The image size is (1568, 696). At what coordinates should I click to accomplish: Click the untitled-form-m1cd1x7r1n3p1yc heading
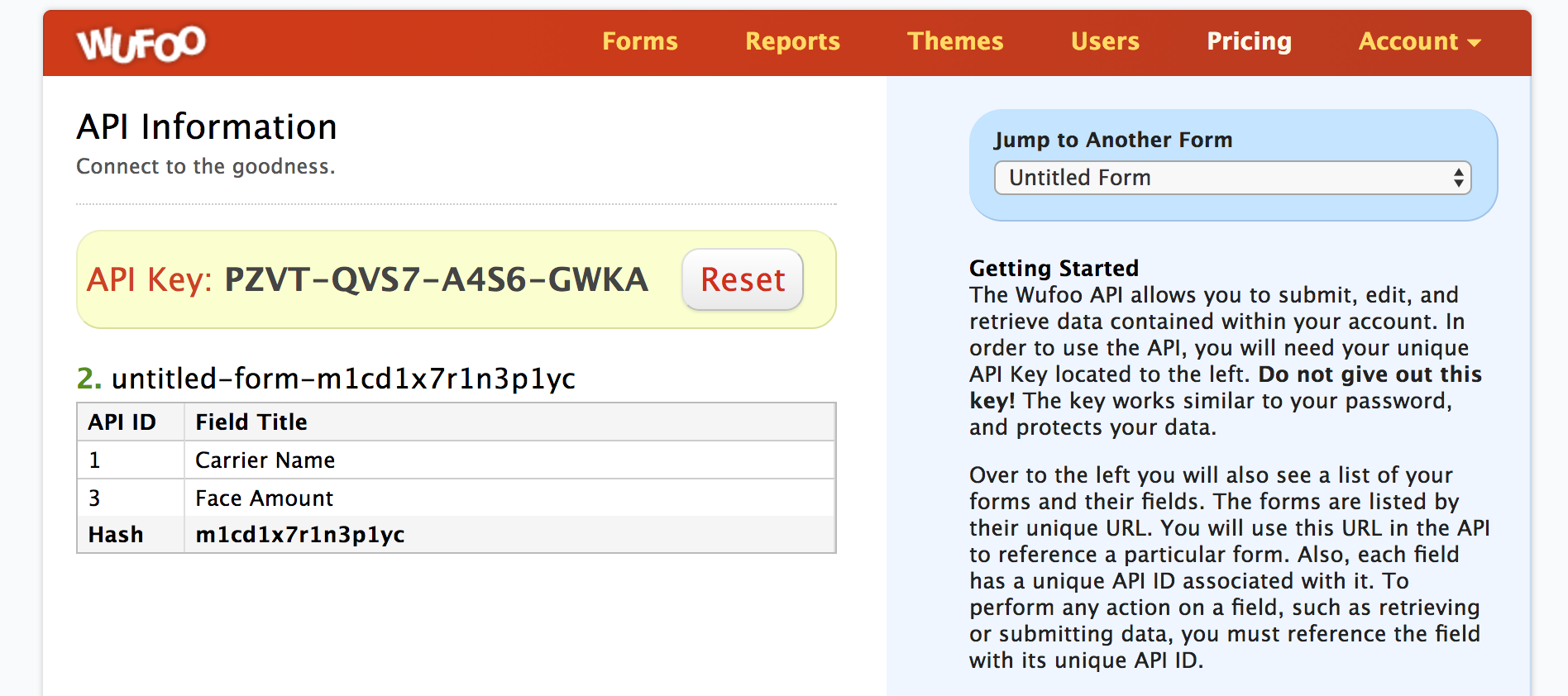[343, 379]
